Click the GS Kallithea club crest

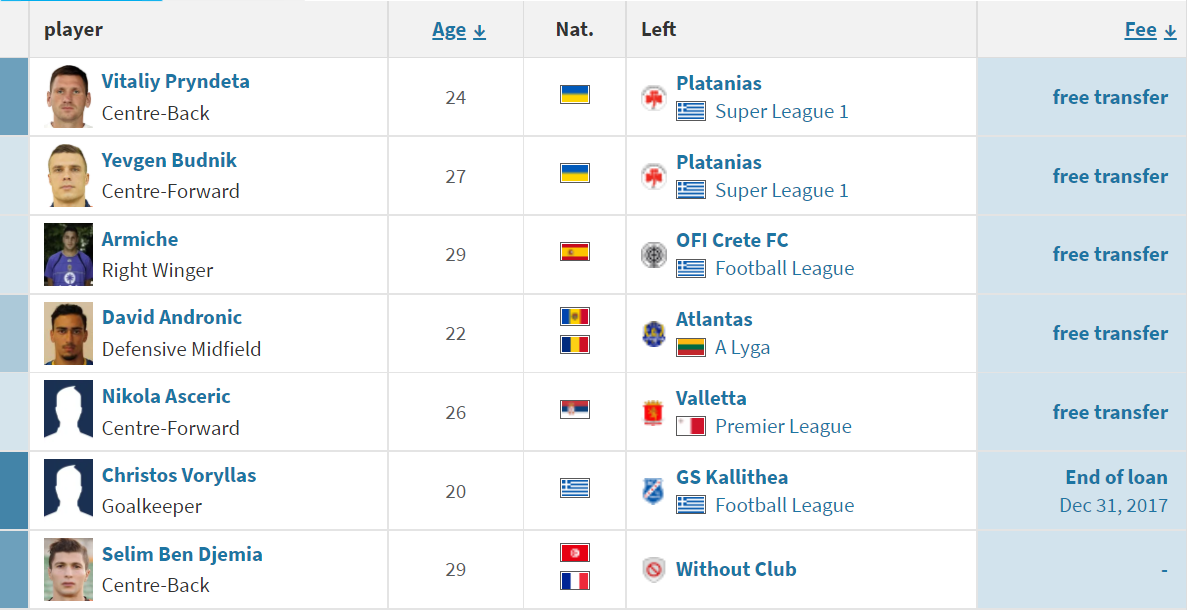pos(653,492)
